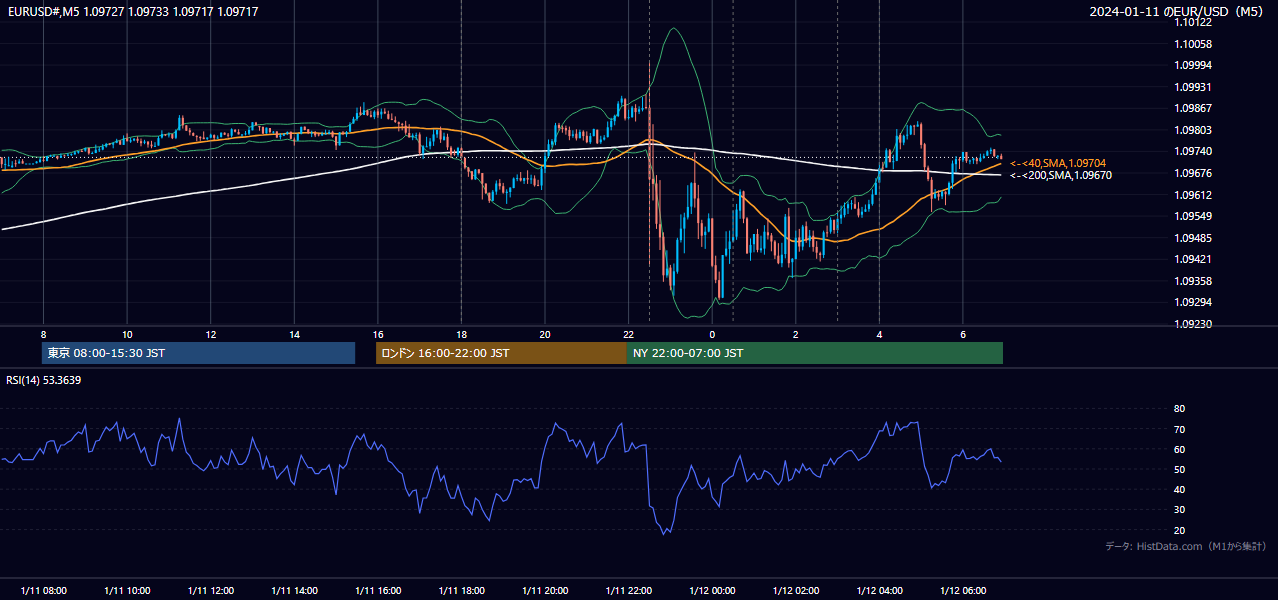Click the RSI(14) 53.3639 indicator label
This screenshot has width=1278, height=600.
tap(44, 380)
